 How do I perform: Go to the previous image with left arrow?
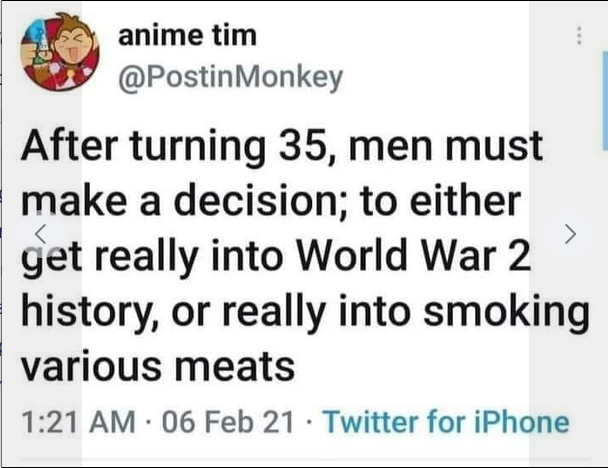point(40,231)
